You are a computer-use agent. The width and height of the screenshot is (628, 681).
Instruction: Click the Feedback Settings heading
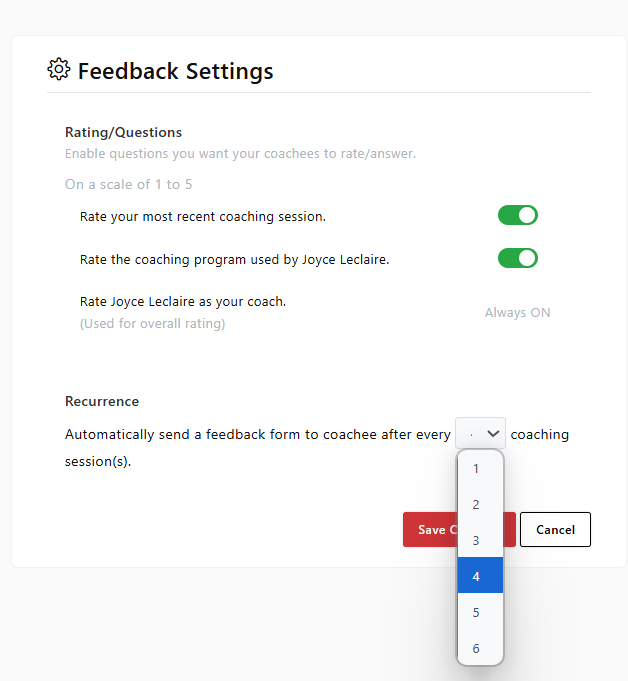[x=175, y=71]
